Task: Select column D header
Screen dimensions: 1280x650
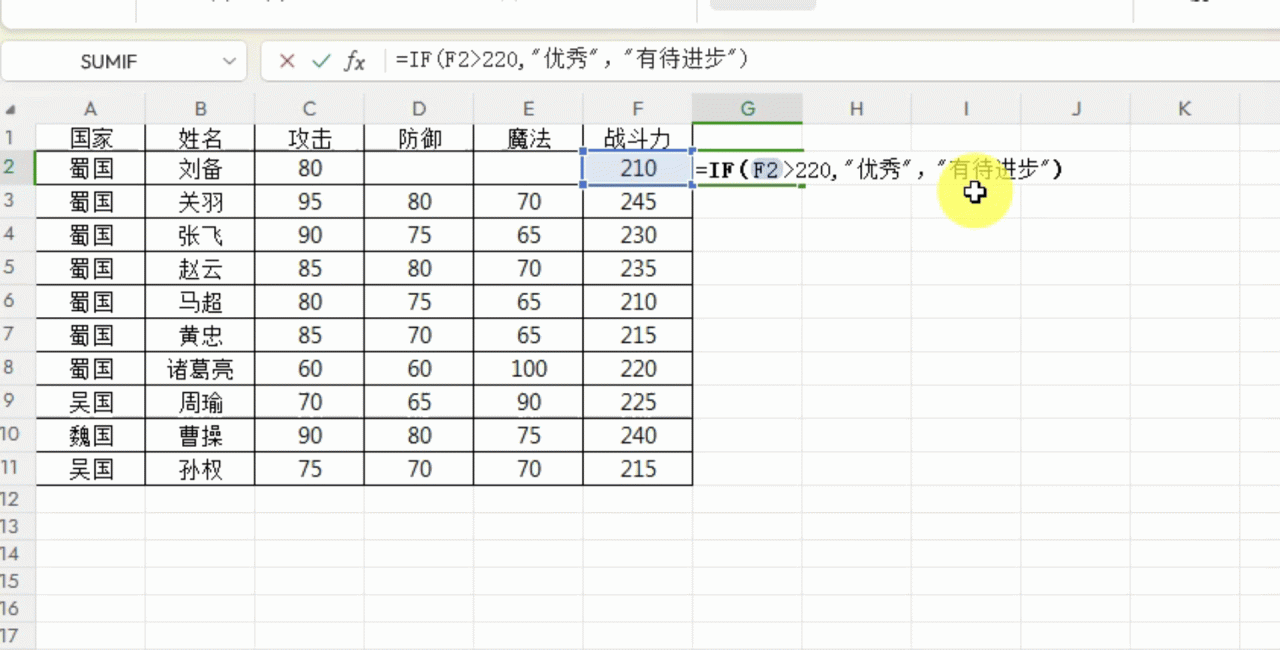Action: [x=419, y=109]
